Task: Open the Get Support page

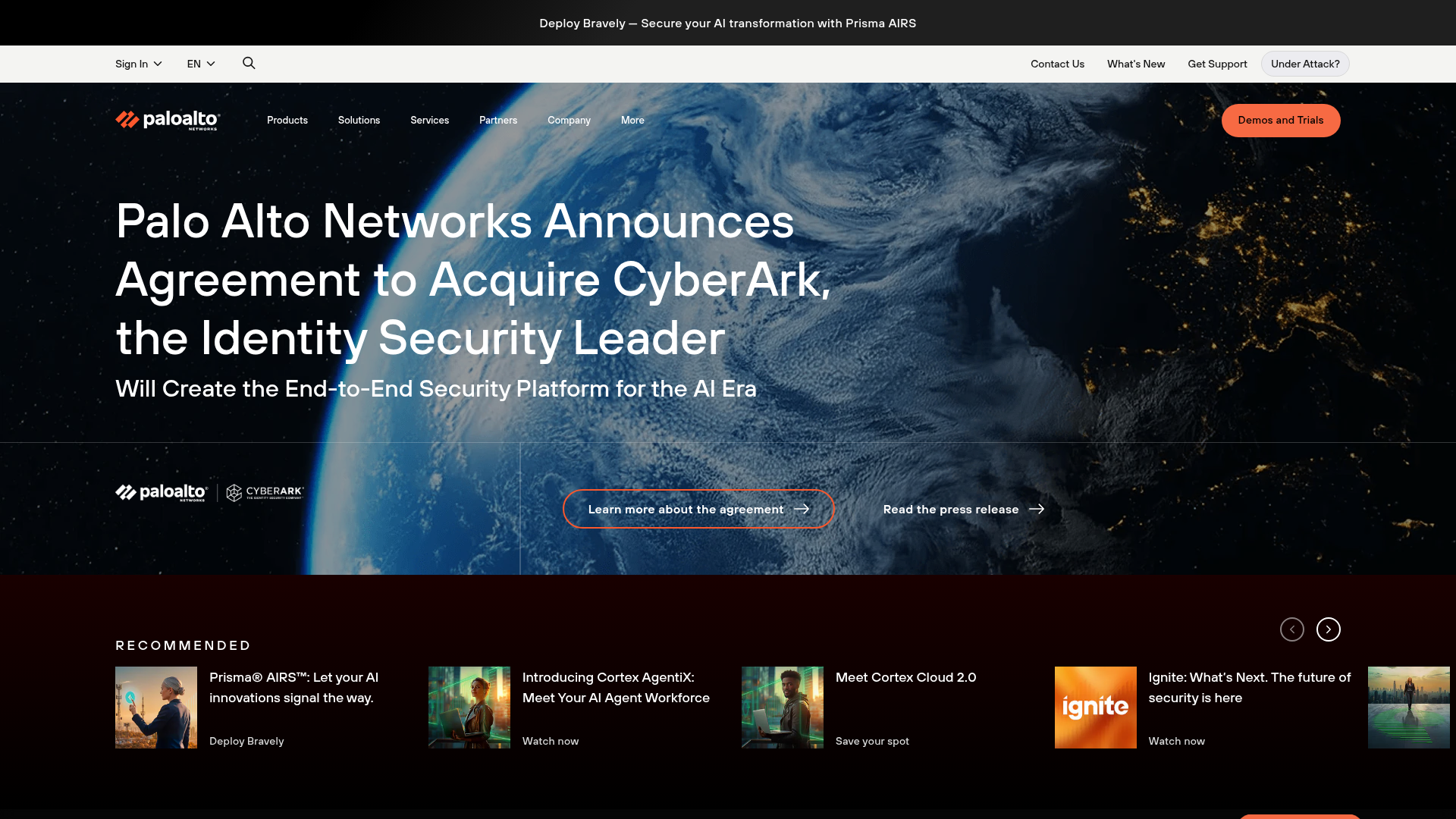Action: (x=1216, y=64)
